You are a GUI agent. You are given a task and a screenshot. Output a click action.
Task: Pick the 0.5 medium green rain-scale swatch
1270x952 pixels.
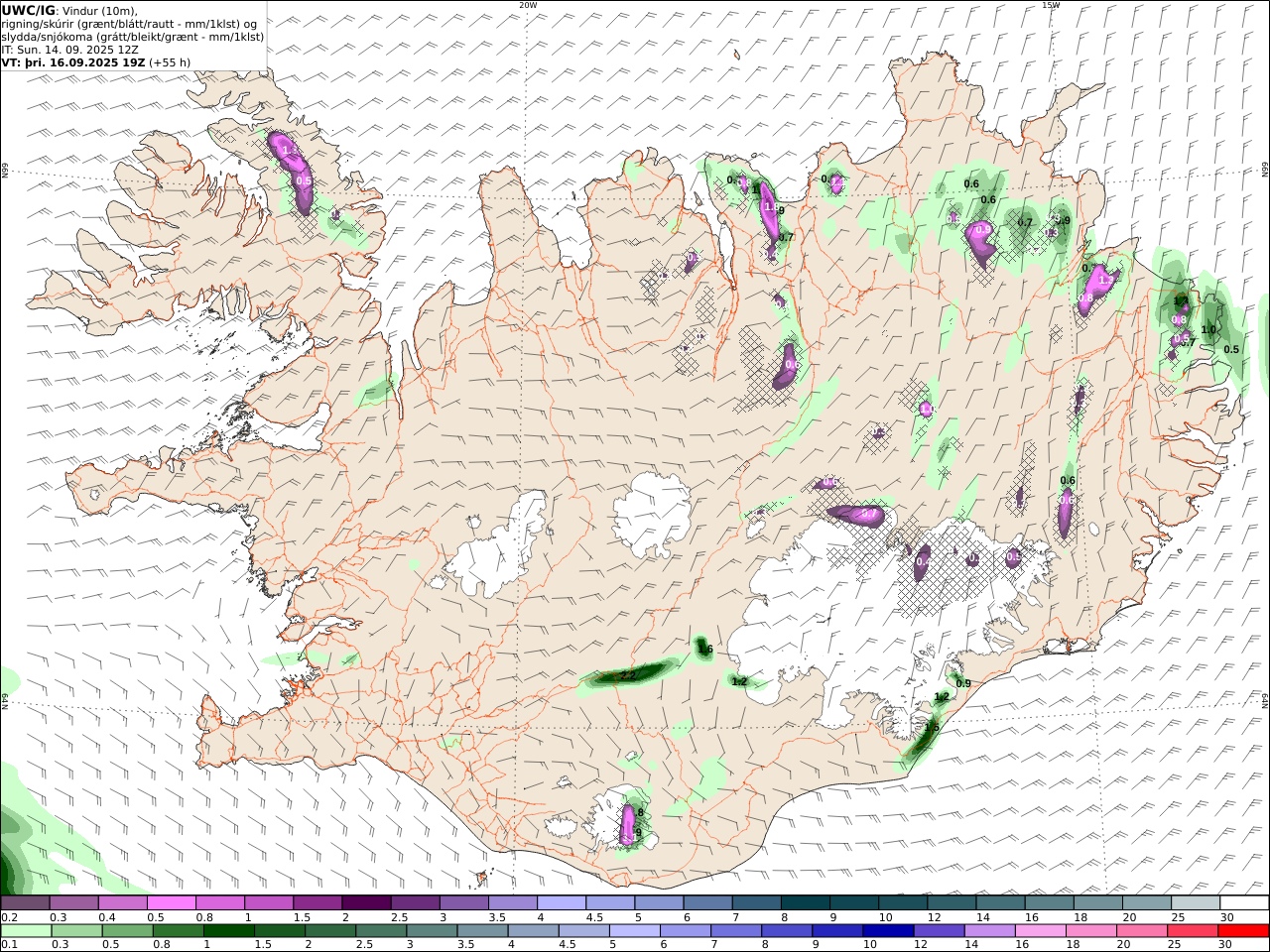pos(127,931)
